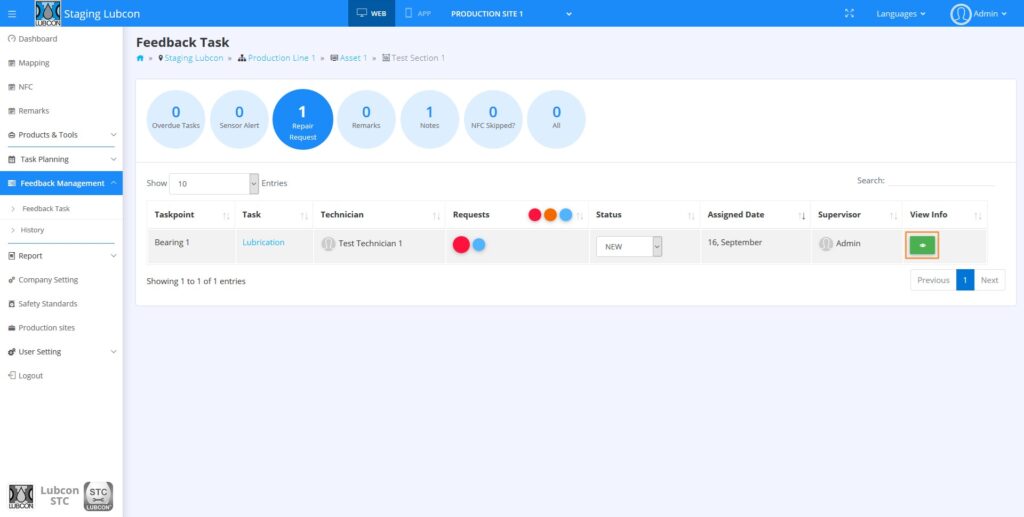Click red request dot in Bearing 1 row
This screenshot has height=517, width=1024.
462,245
